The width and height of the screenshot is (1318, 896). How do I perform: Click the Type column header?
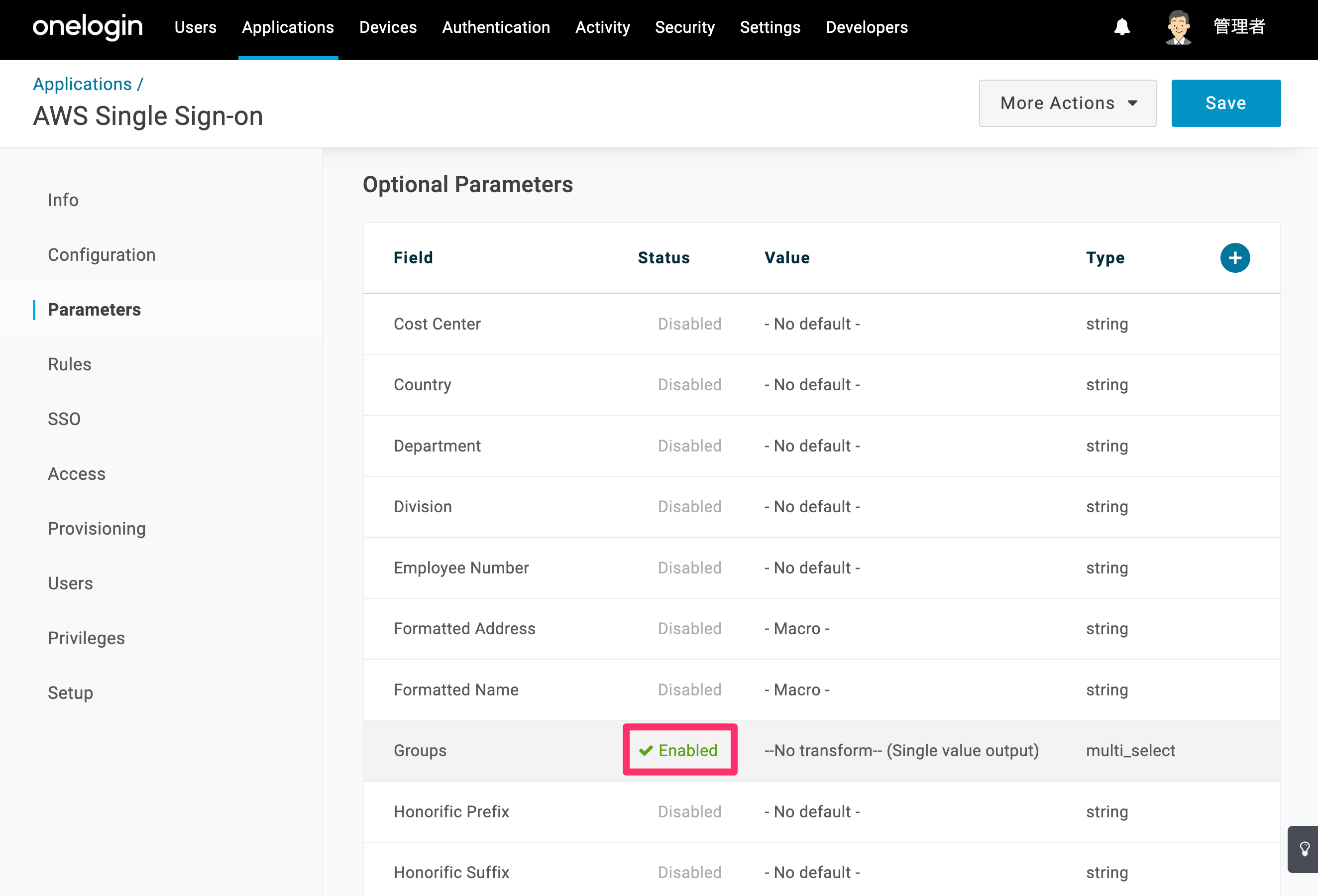(x=1105, y=258)
